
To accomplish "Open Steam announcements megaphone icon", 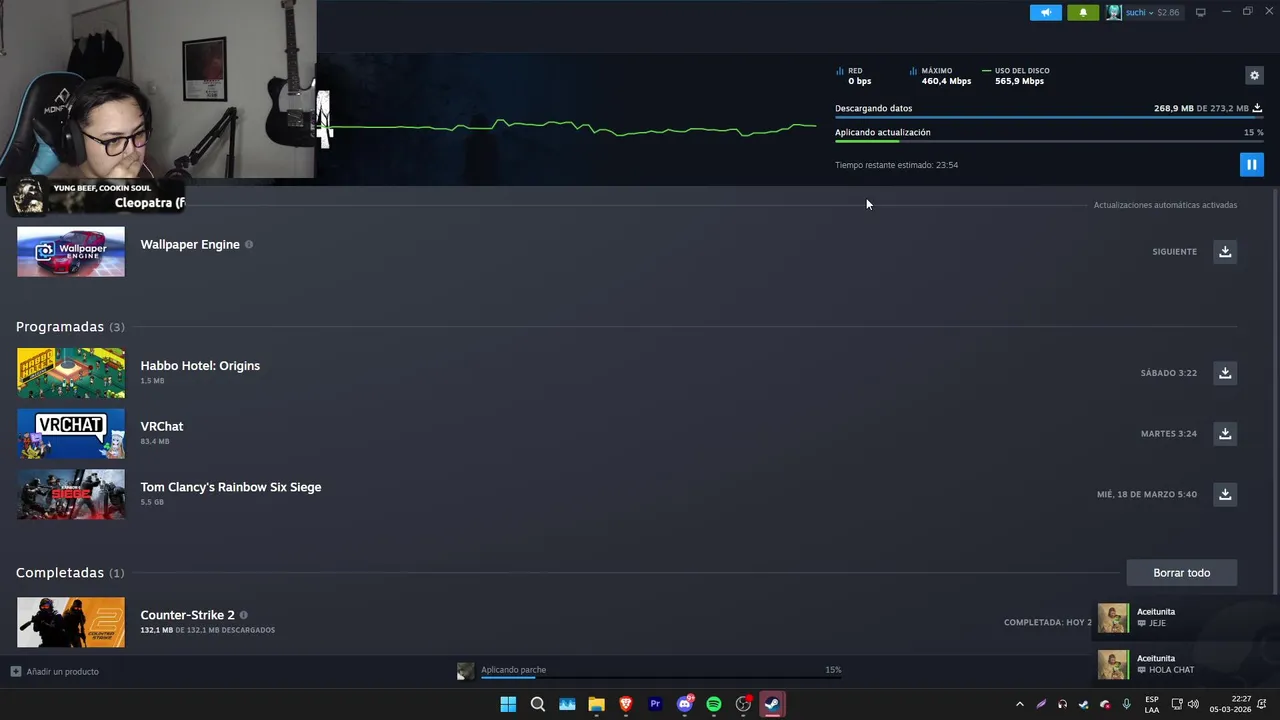I will [1046, 12].
